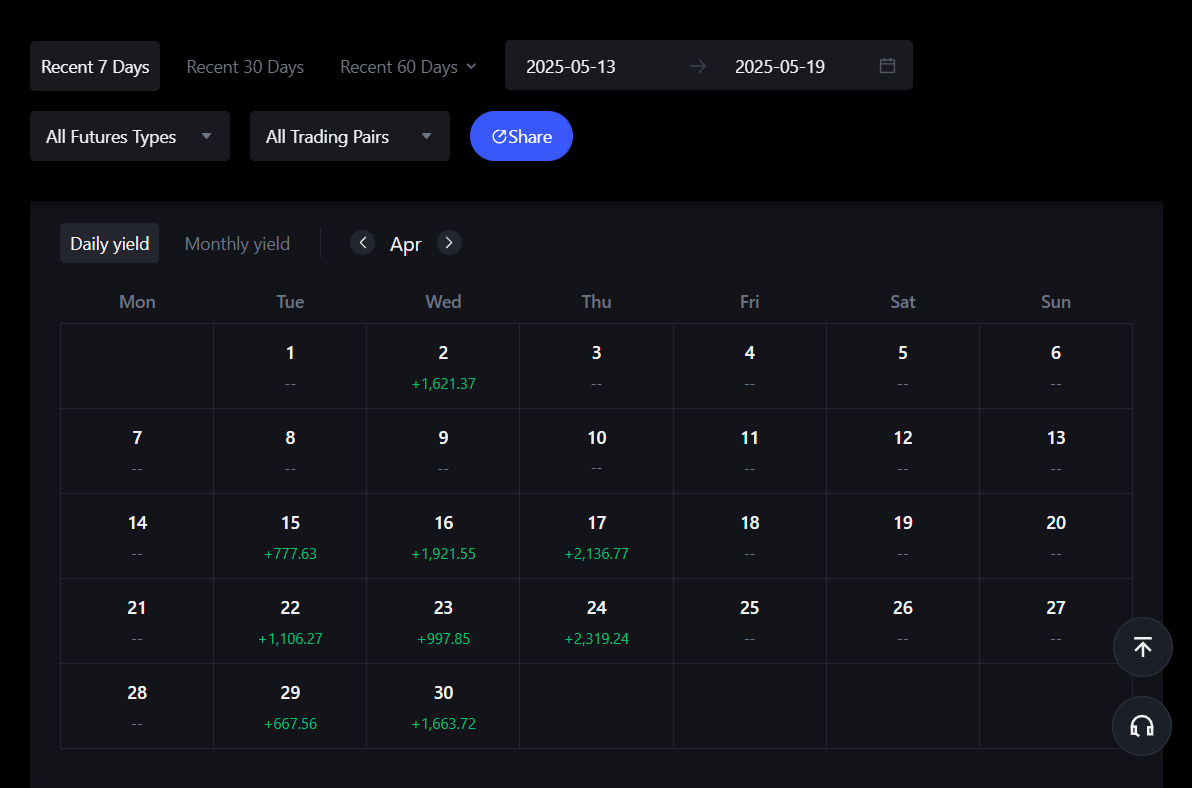Click calendar day 6
1192x788 pixels.
[x=1056, y=366]
